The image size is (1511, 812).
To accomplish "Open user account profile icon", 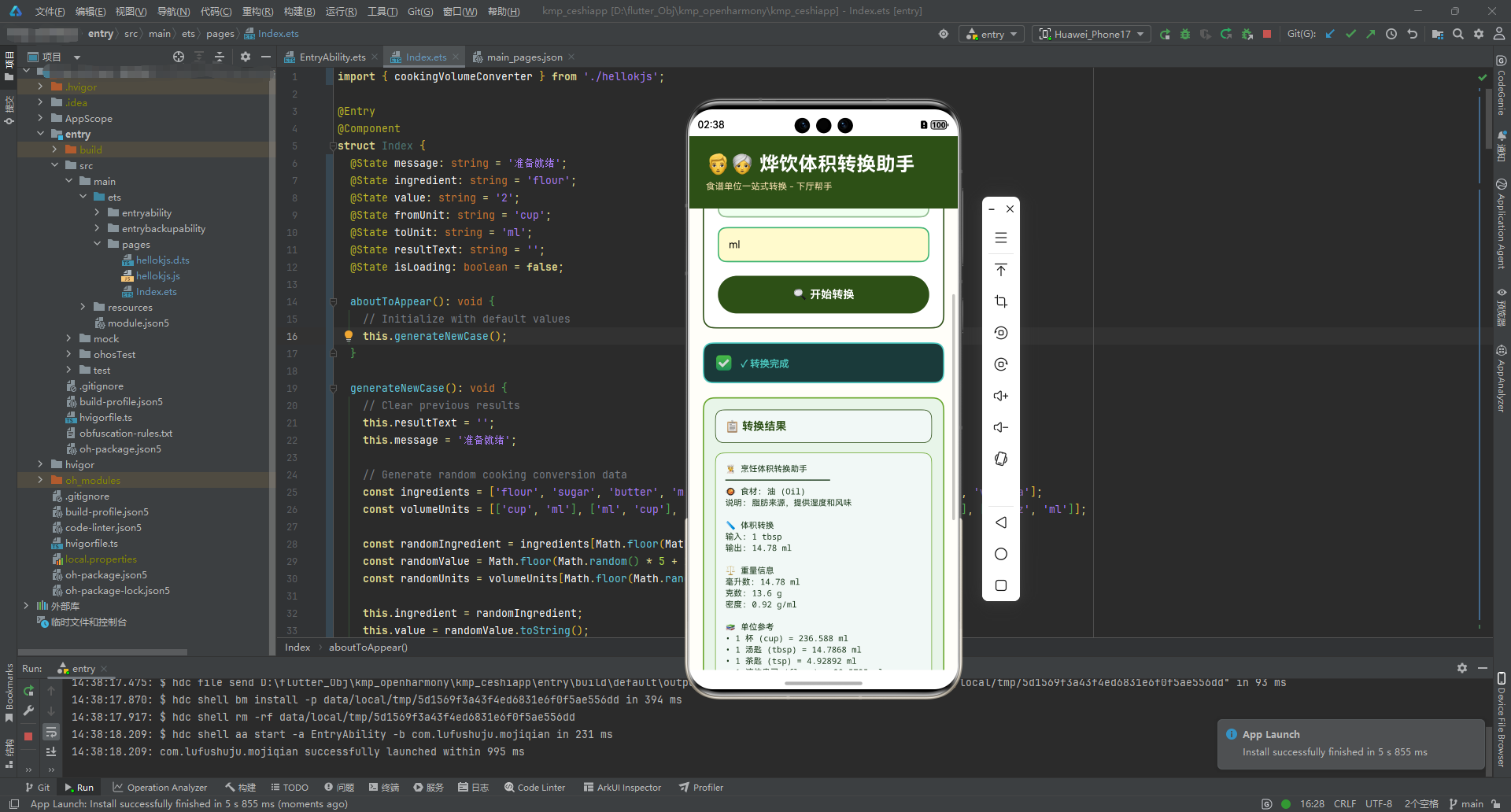I will (x=1499, y=34).
